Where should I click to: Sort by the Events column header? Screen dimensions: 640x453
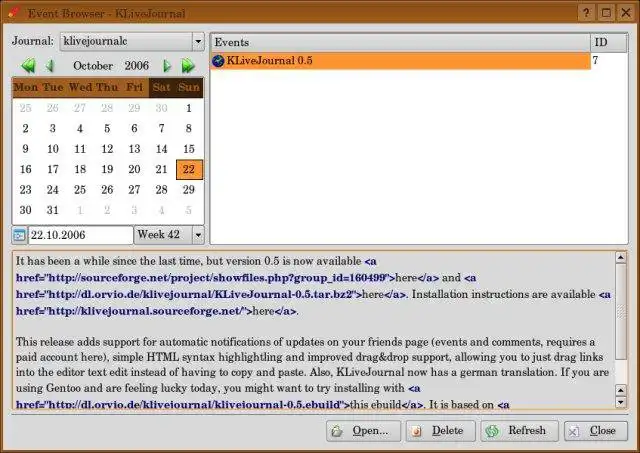click(400, 42)
